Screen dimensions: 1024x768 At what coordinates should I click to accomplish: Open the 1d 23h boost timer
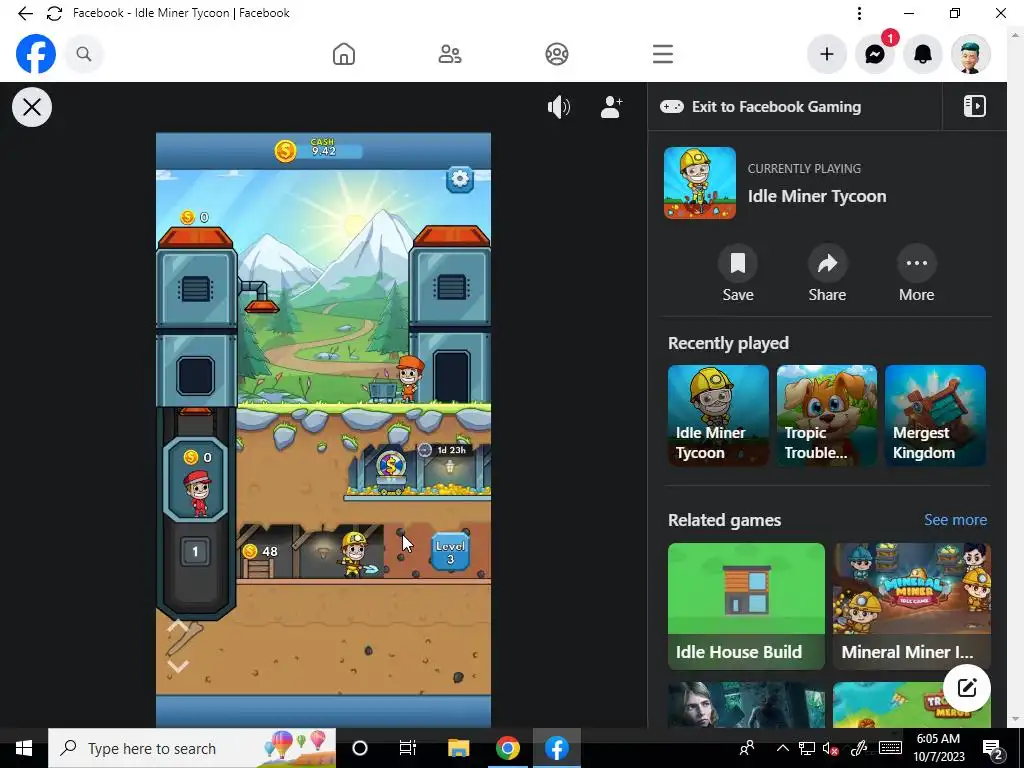point(443,450)
